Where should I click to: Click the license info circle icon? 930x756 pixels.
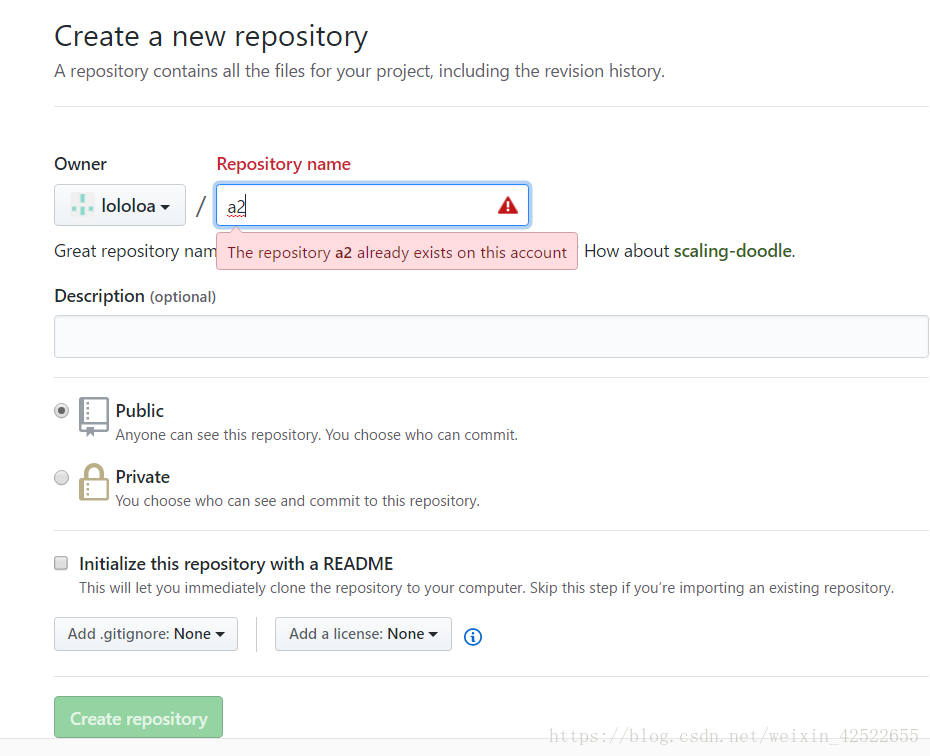tap(473, 637)
